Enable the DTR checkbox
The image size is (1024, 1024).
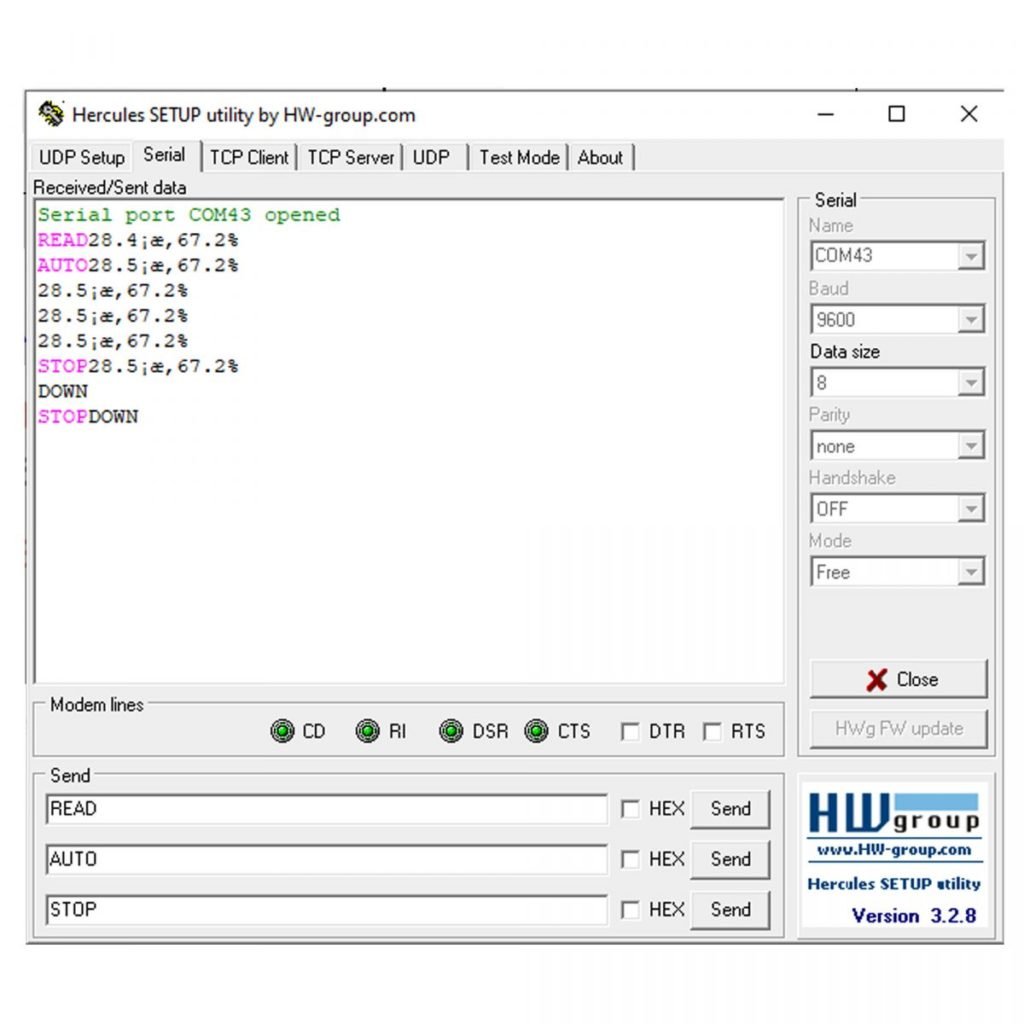(x=630, y=732)
